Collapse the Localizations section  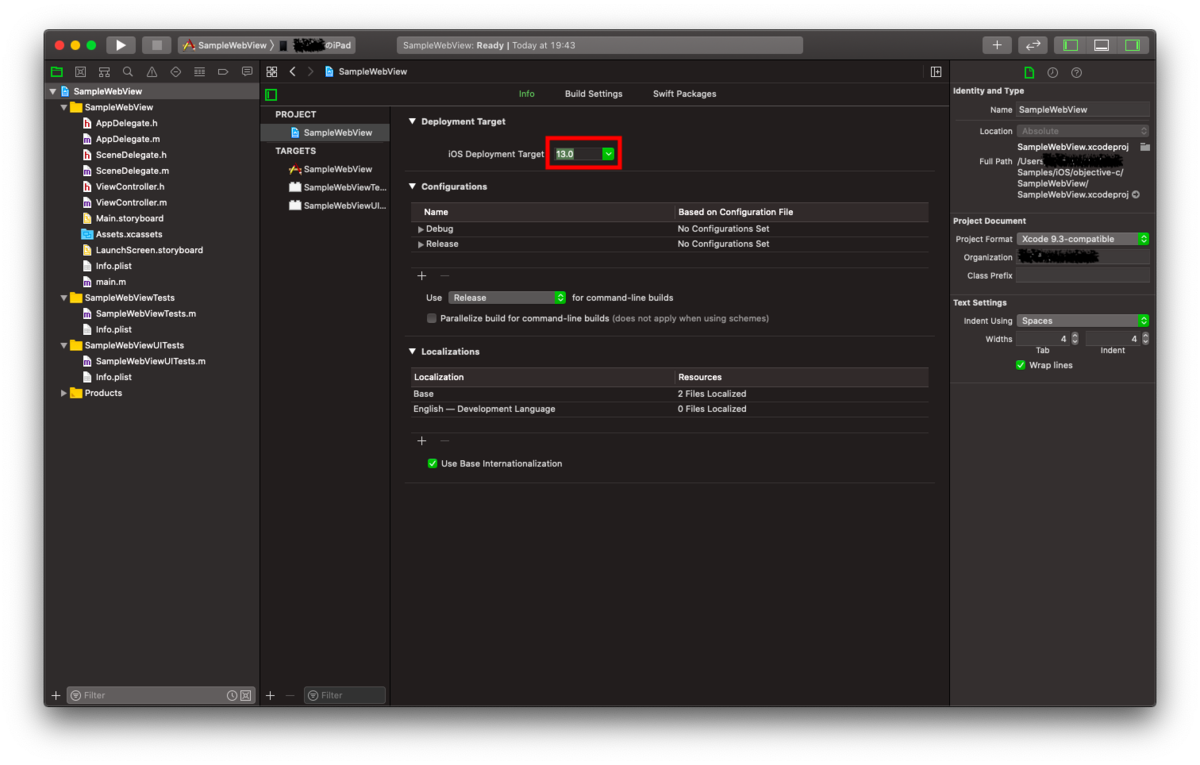pyautogui.click(x=412, y=351)
